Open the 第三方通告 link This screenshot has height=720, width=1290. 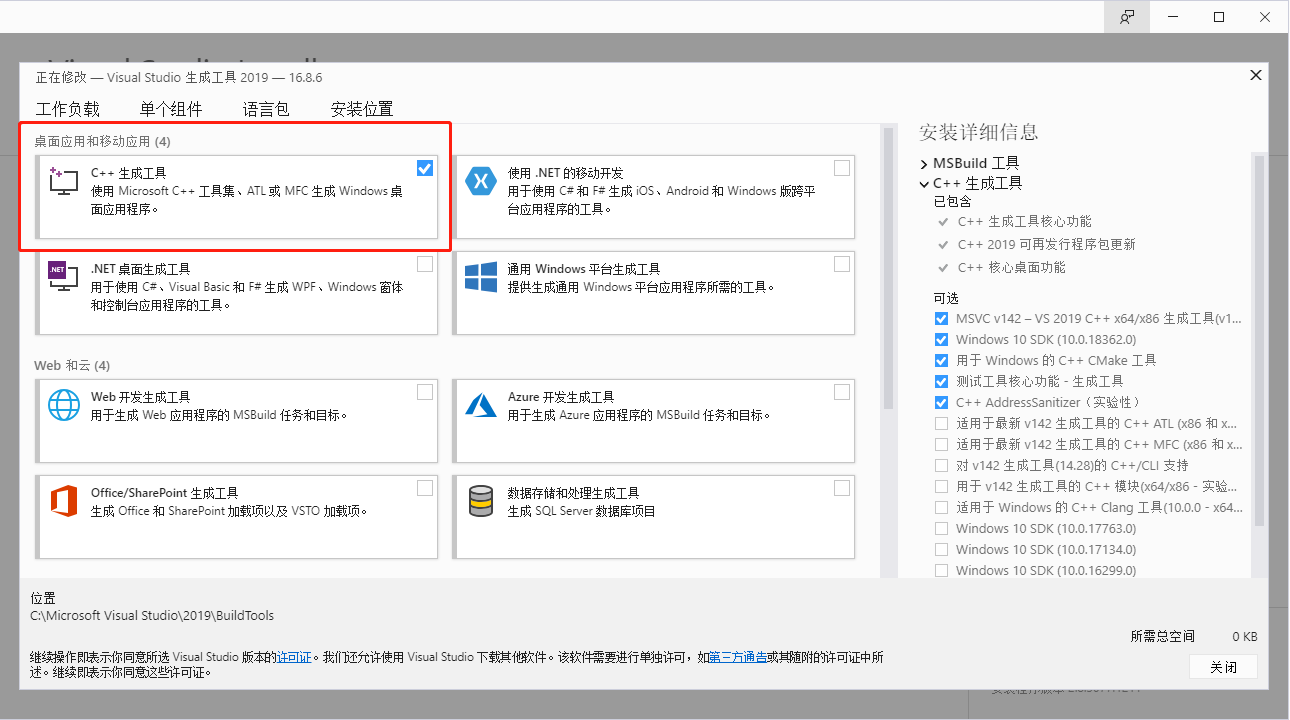[x=738, y=657]
